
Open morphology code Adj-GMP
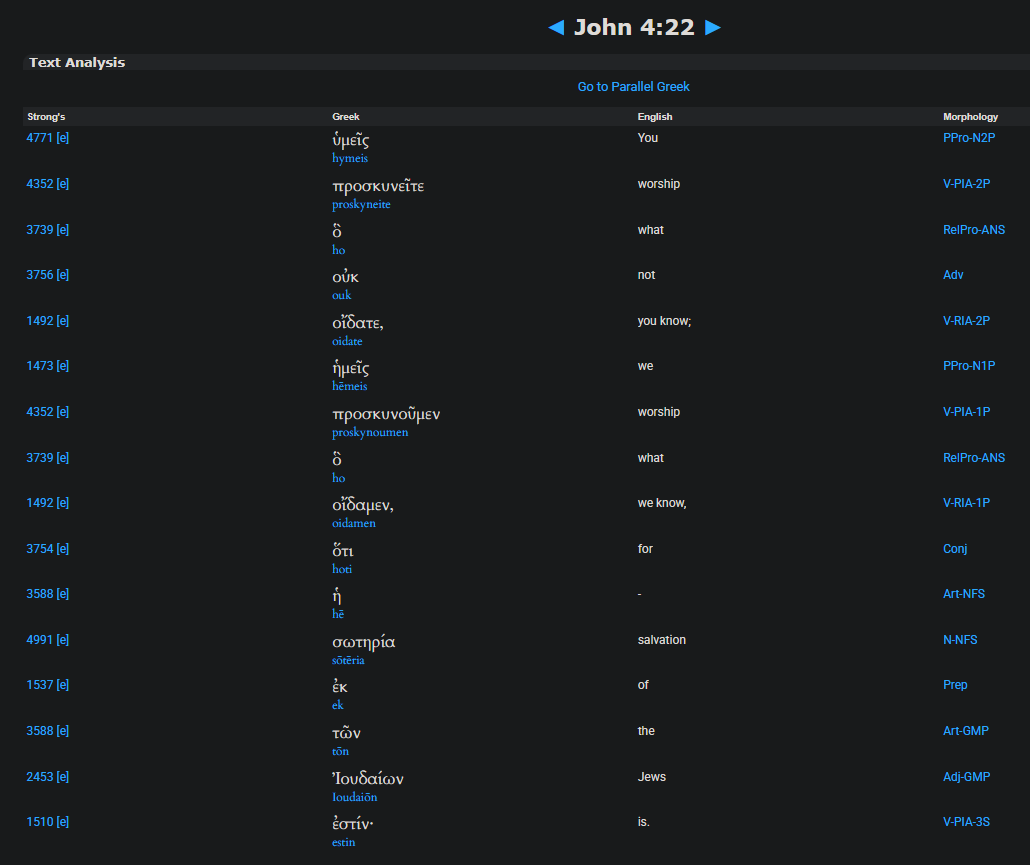(966, 777)
